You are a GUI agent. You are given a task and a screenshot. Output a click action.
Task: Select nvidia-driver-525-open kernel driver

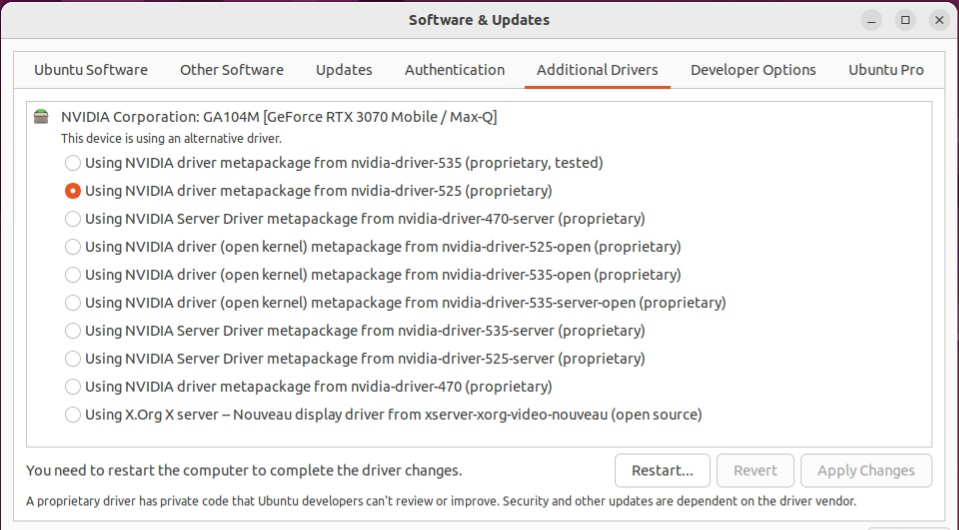[x=72, y=247]
